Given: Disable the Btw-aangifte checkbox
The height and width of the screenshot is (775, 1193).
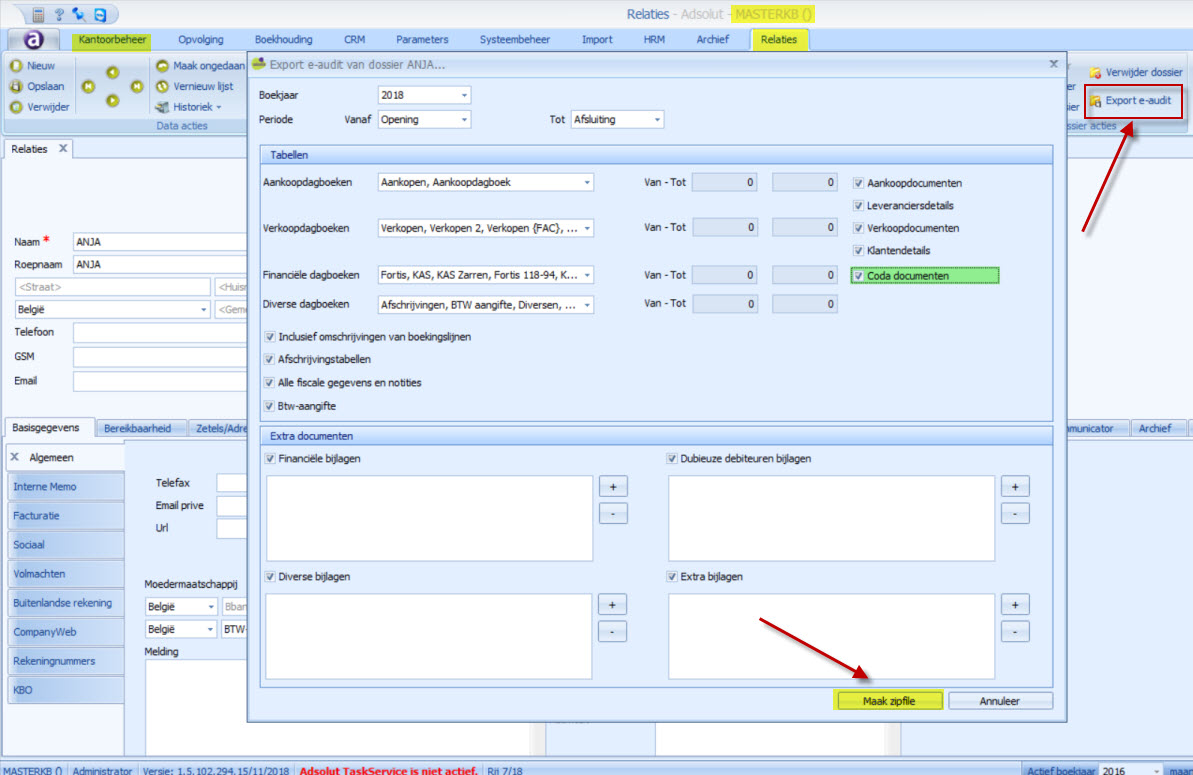Looking at the screenshot, I should (269, 406).
